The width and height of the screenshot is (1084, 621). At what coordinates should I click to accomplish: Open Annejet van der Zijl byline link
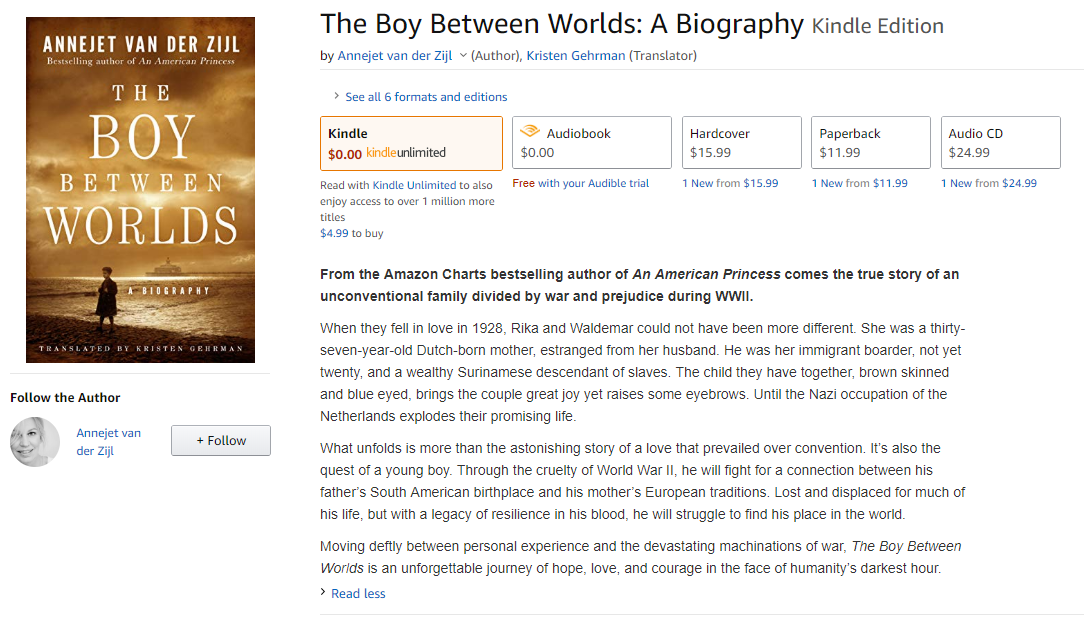pos(395,56)
